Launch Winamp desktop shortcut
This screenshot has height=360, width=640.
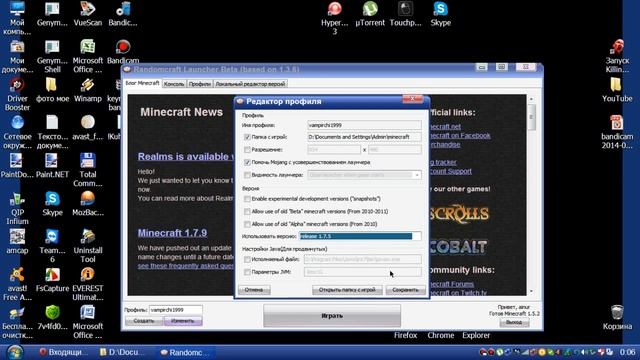pos(87,90)
